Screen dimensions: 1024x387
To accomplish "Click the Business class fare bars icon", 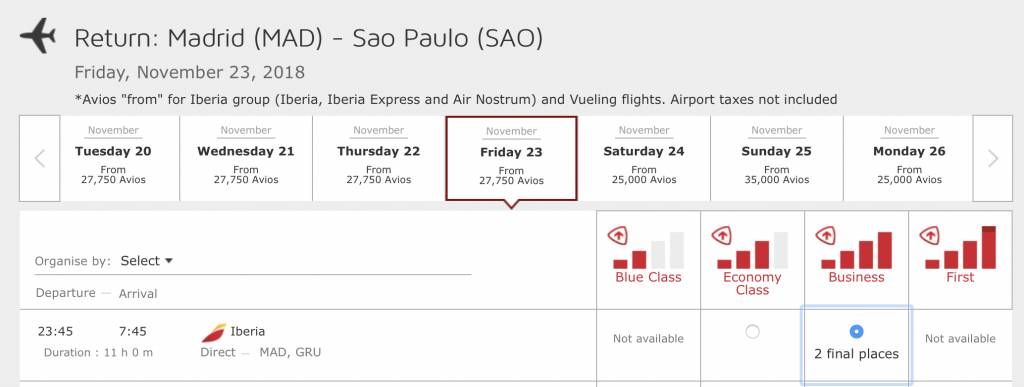I will [856, 248].
